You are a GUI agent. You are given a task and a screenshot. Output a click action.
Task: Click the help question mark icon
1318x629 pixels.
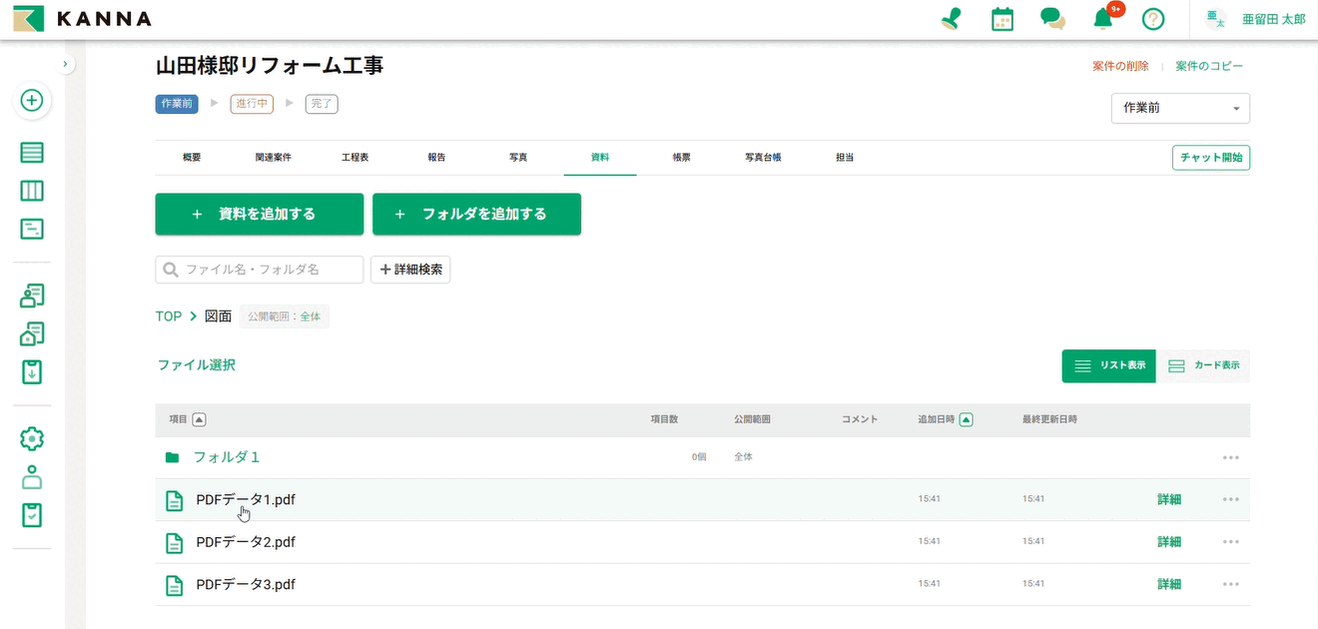pos(1153,19)
